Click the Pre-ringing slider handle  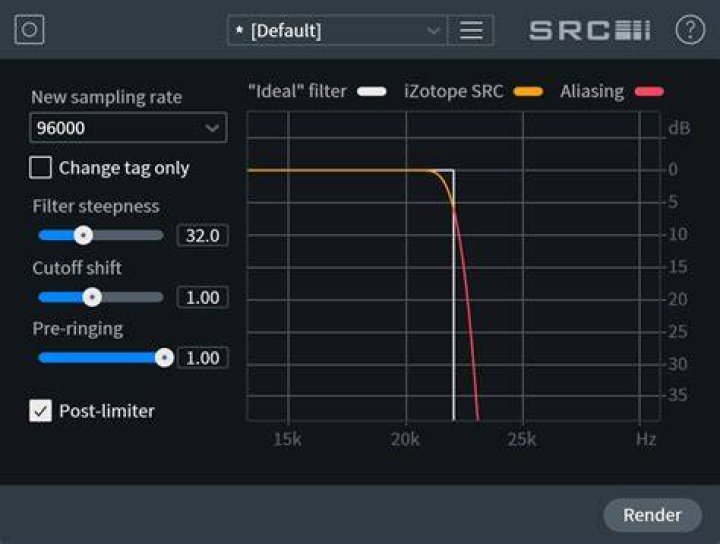coord(164,358)
